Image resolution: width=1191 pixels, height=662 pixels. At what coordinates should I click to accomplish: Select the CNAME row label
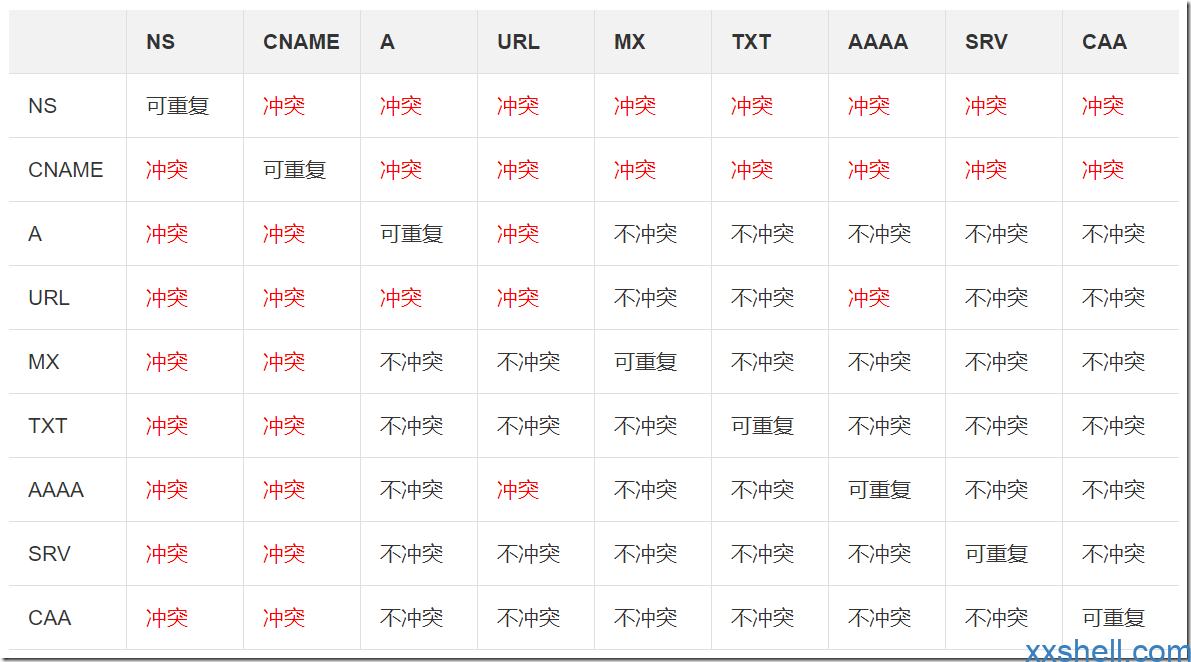coord(66,170)
